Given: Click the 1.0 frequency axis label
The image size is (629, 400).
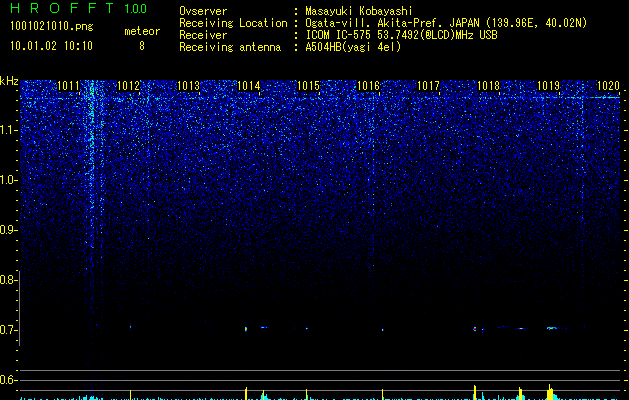Looking at the screenshot, I should point(9,180).
